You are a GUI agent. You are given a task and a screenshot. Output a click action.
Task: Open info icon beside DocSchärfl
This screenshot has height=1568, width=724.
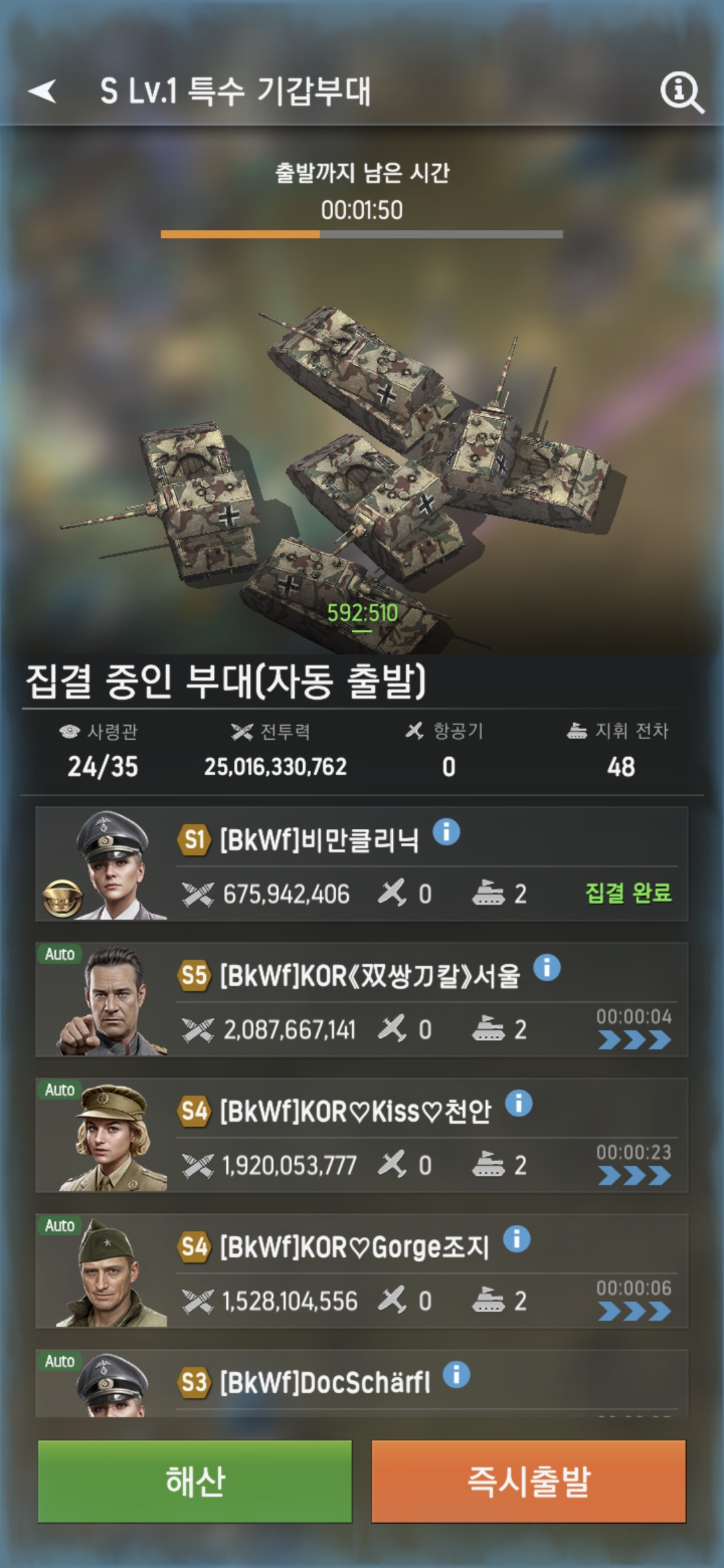click(457, 1374)
